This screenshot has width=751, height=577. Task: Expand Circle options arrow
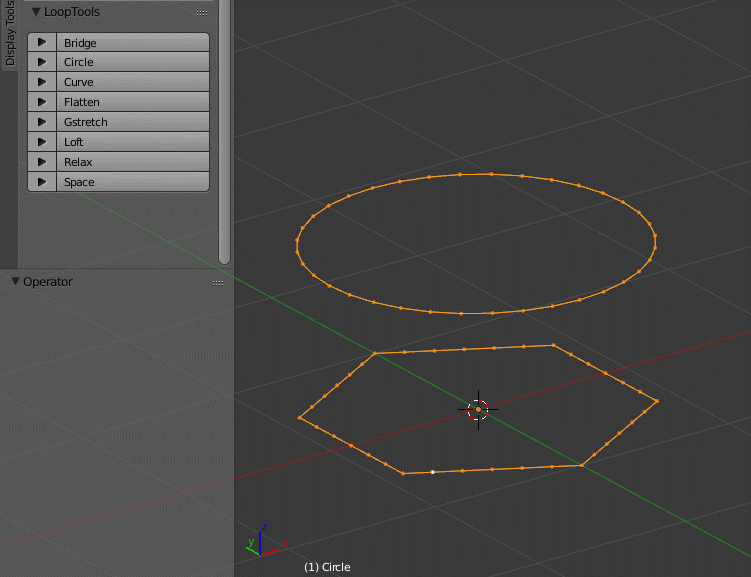coord(42,62)
